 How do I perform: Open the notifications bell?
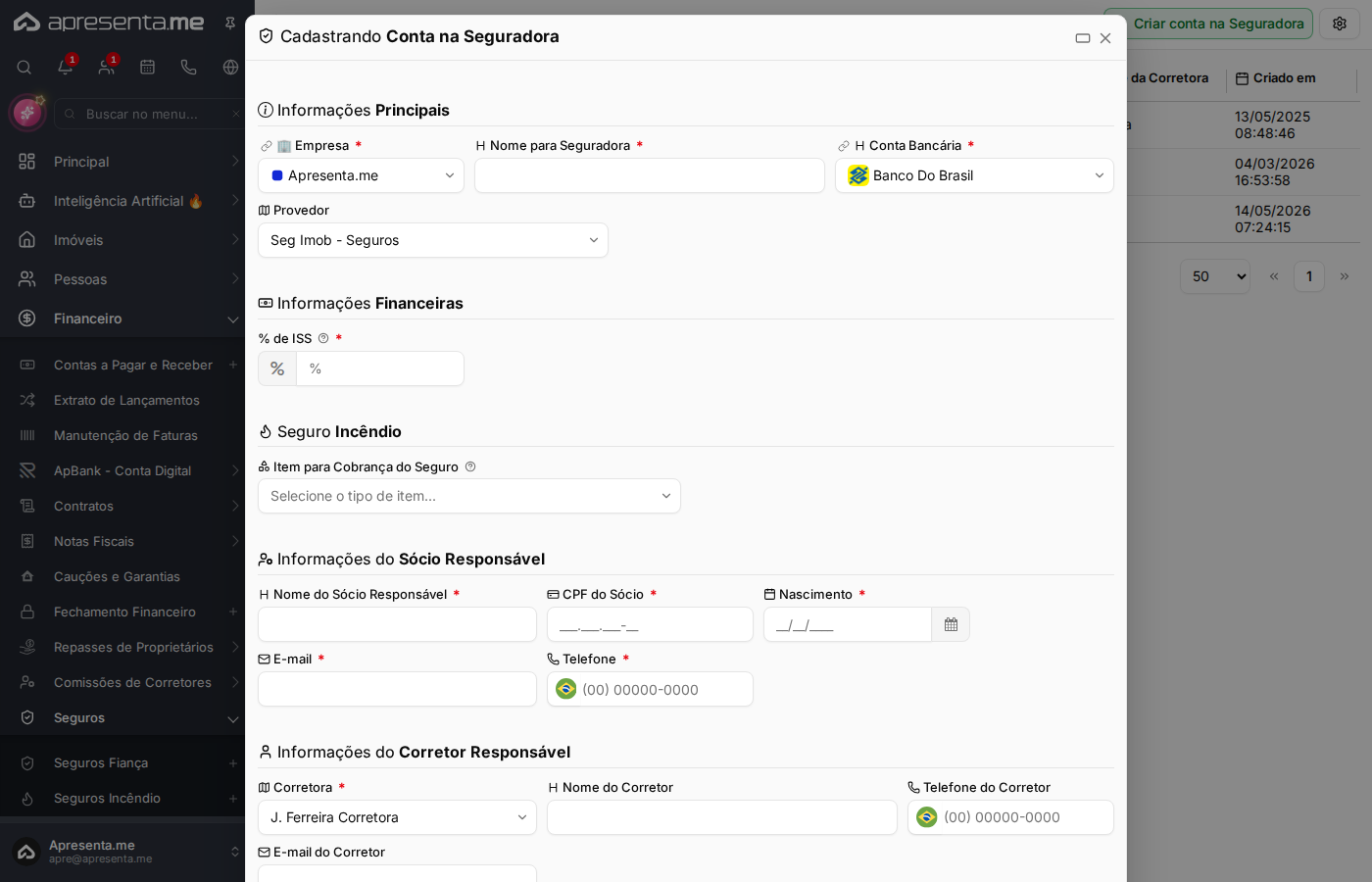click(66, 68)
